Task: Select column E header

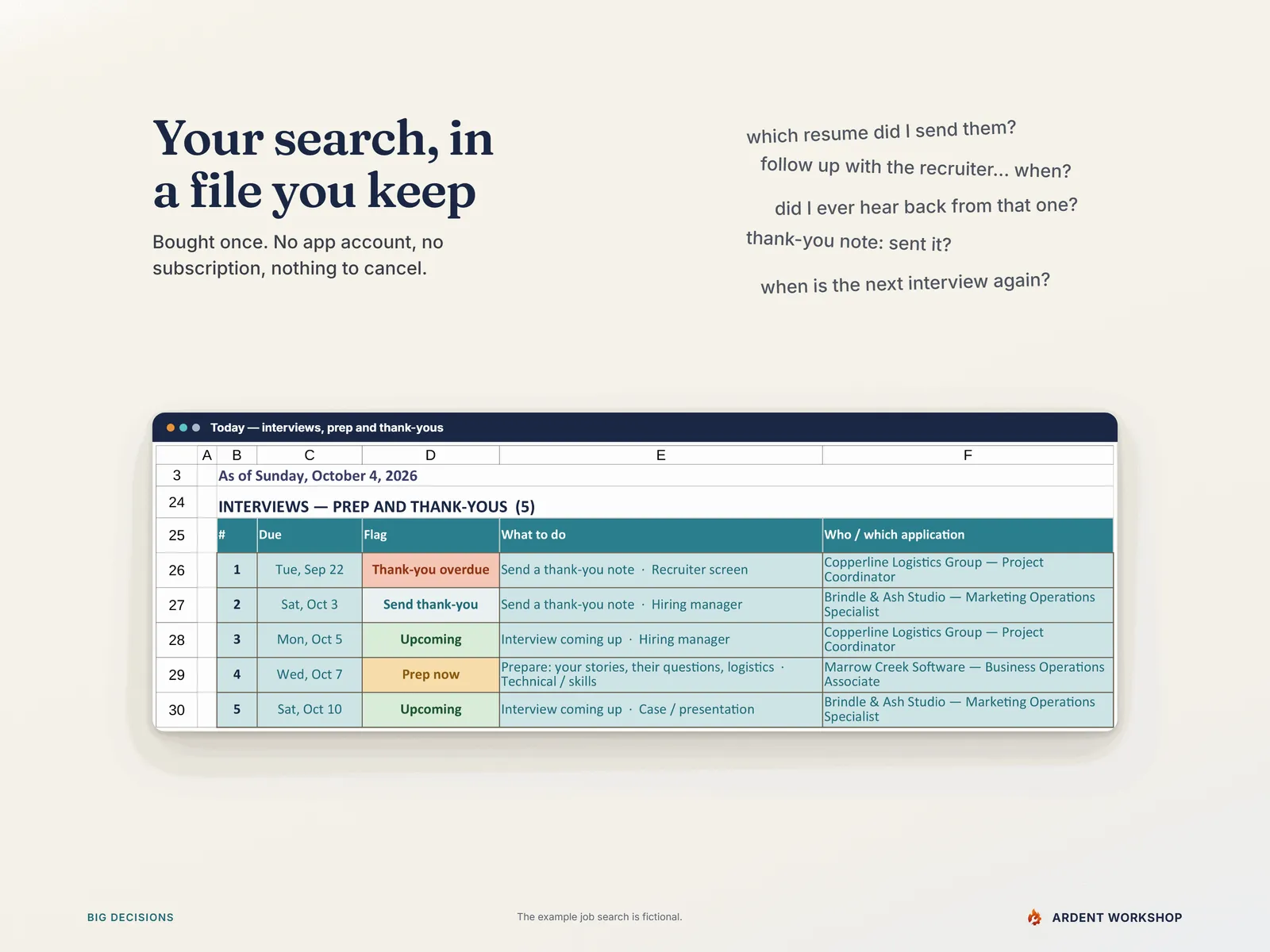Action: (660, 455)
